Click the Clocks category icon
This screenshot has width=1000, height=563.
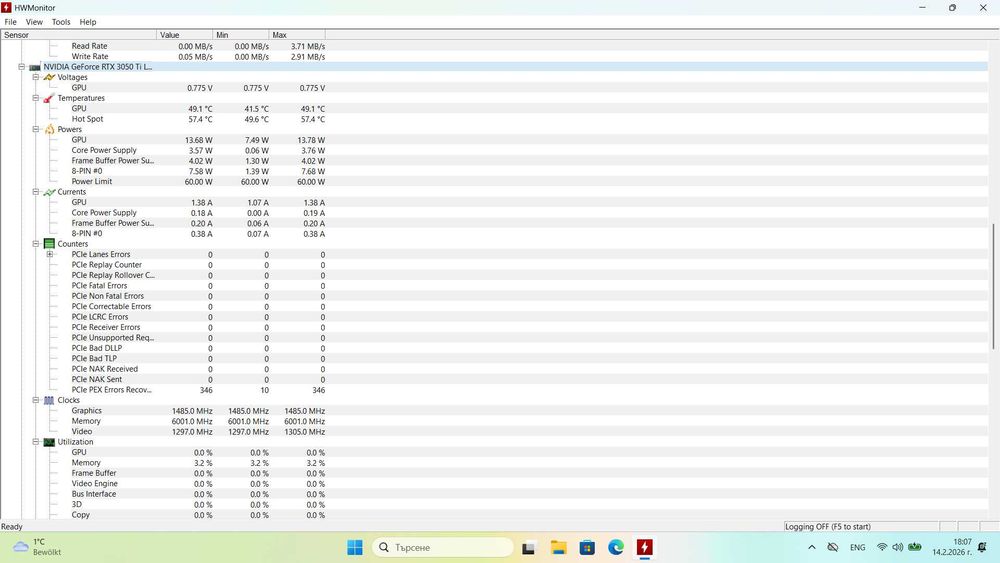tap(49, 400)
